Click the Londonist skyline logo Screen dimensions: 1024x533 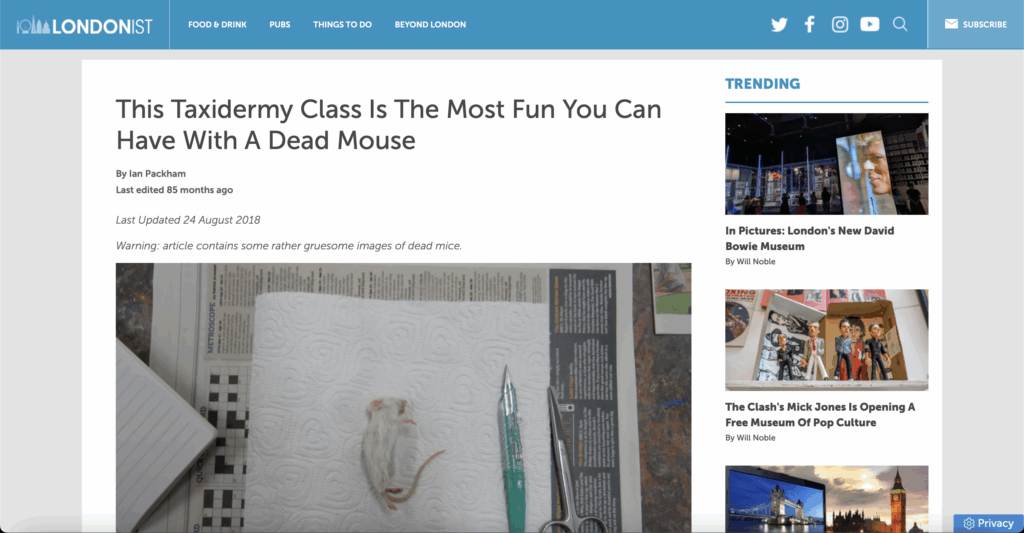[x=85, y=25]
